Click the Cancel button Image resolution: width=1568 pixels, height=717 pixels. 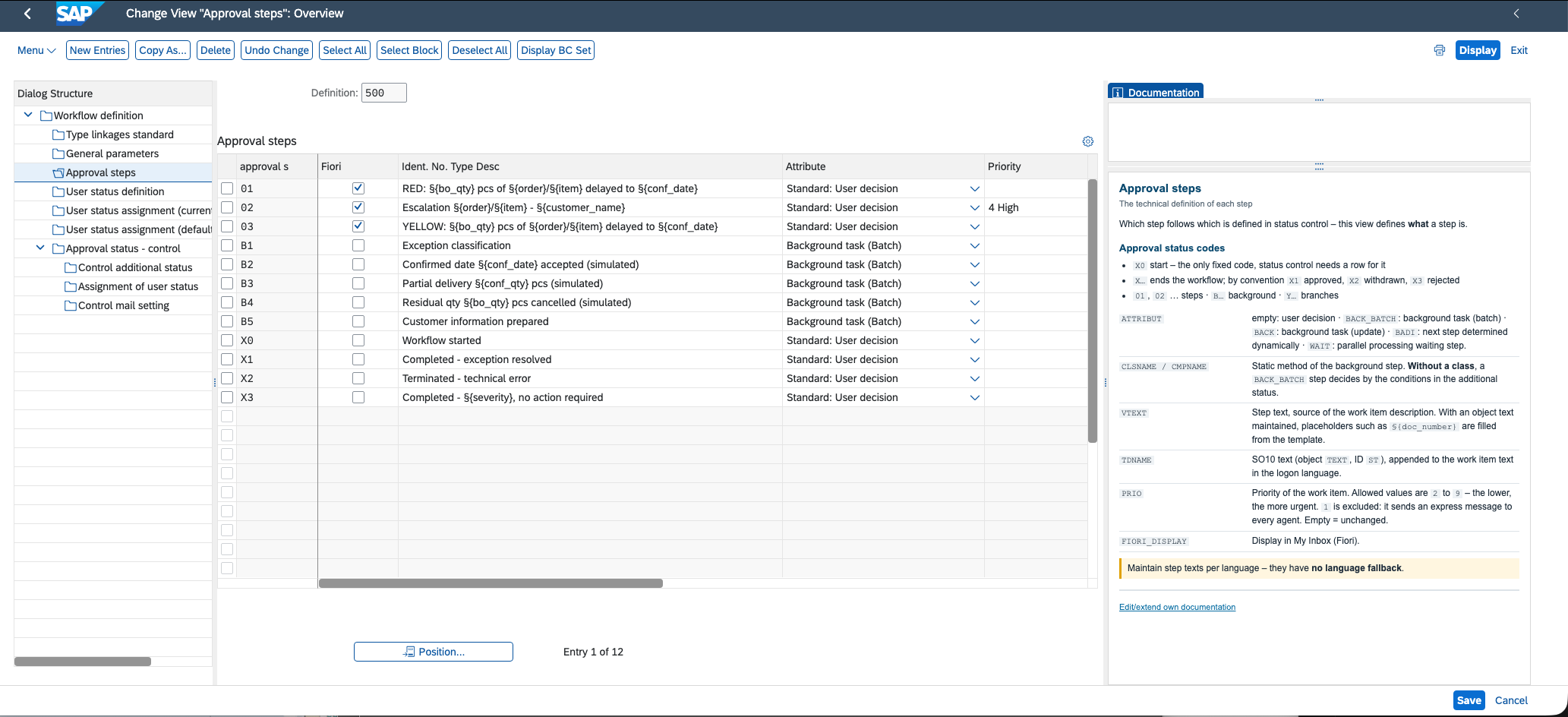tap(1511, 700)
